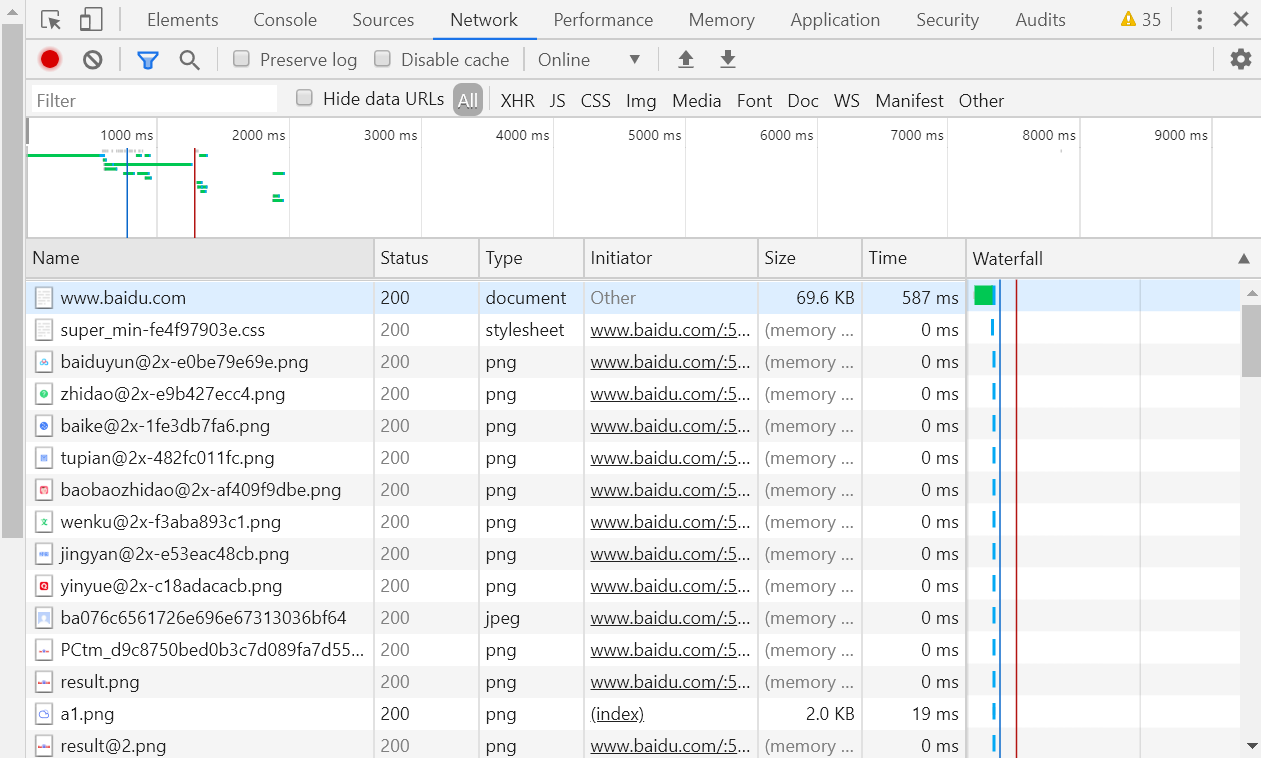Check Hide data URLs

pyautogui.click(x=304, y=99)
